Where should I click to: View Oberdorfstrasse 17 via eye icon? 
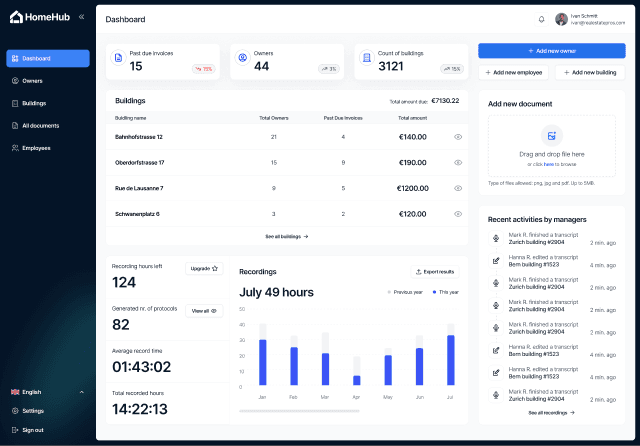458,163
